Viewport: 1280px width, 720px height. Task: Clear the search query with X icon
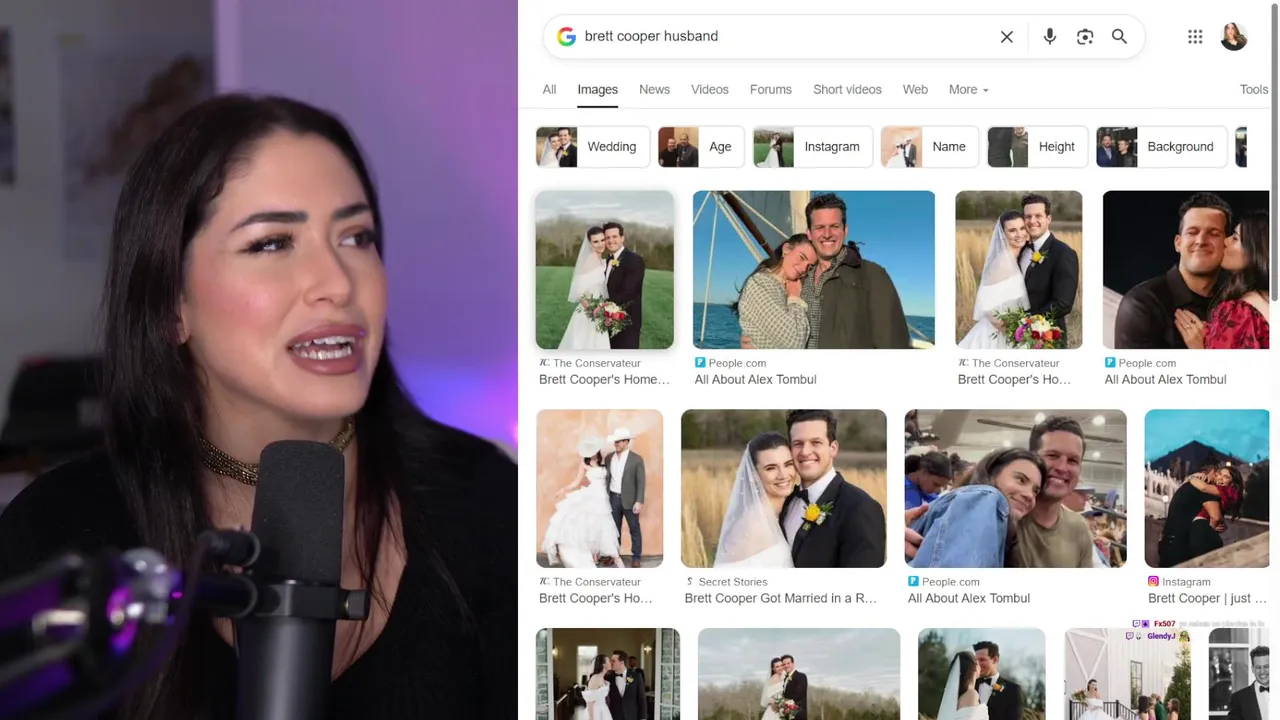(1007, 37)
